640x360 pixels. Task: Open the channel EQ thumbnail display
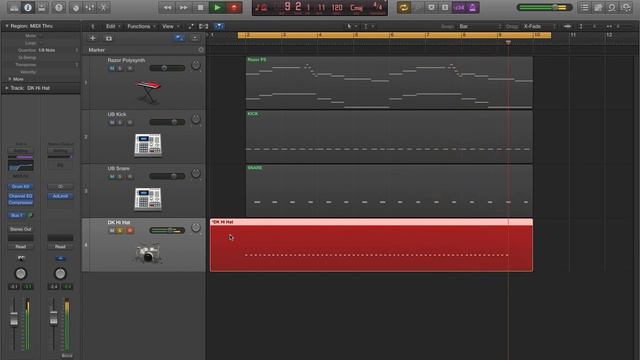(21, 166)
